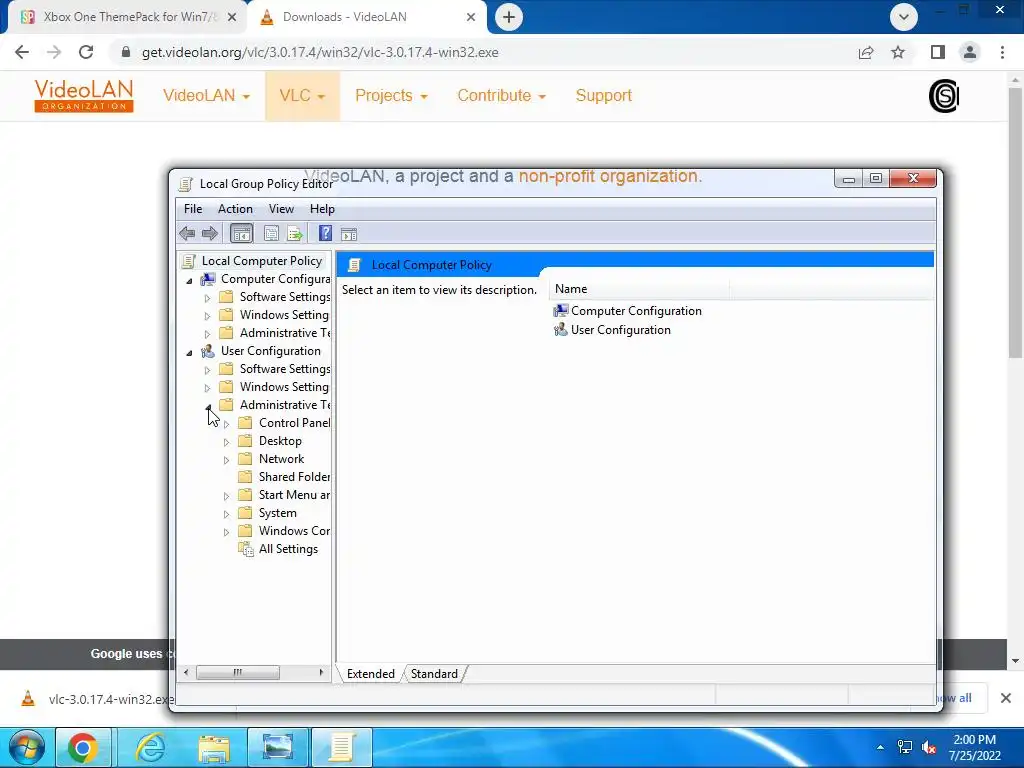
Task: Click the address bar URL field
Action: 483,52
